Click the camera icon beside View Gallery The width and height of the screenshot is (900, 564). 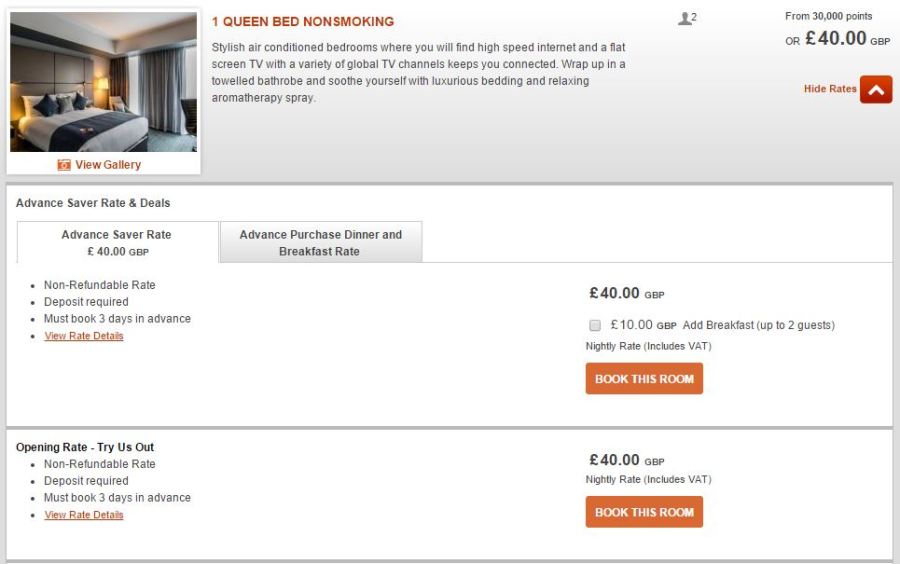tap(64, 165)
